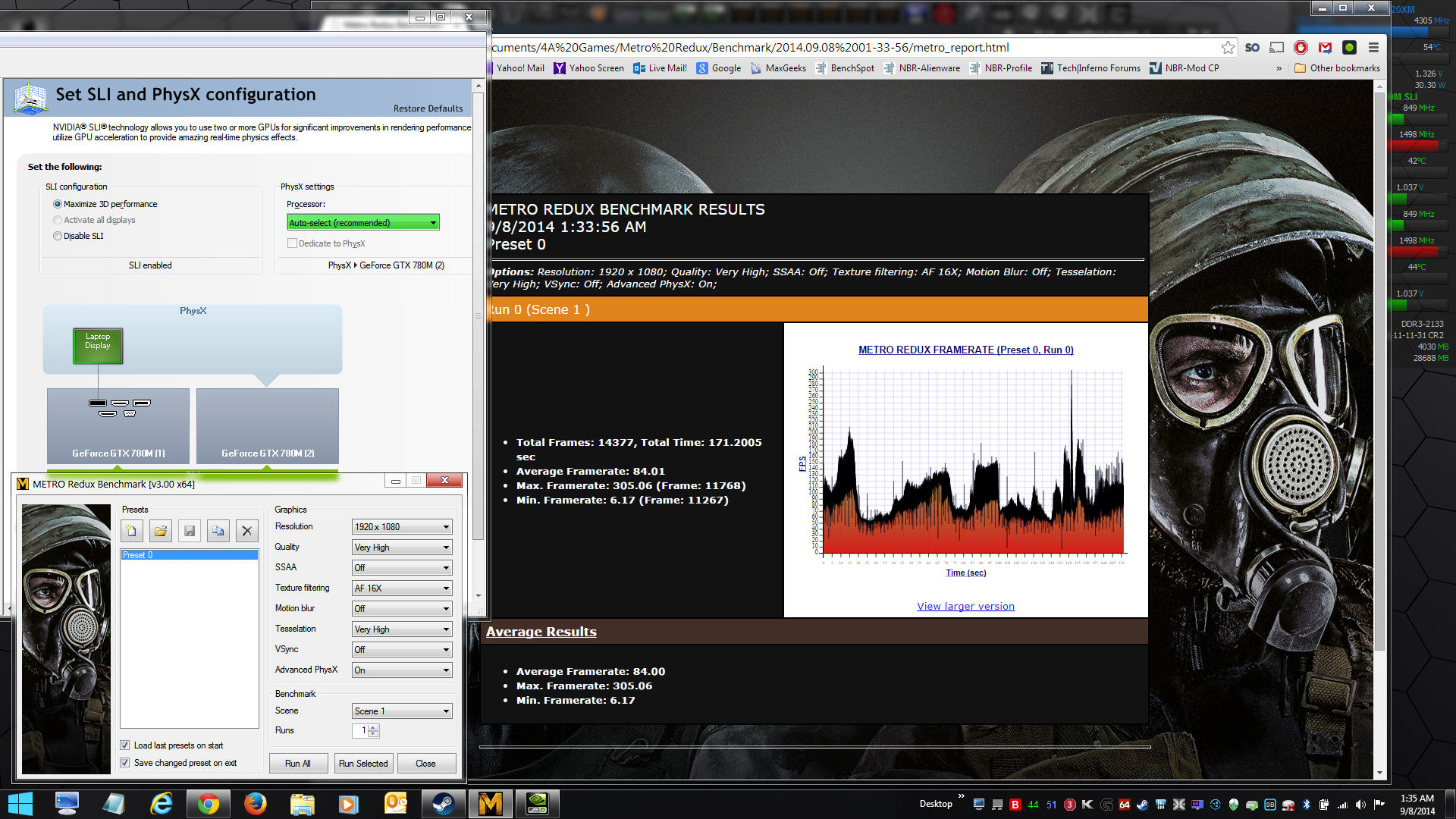This screenshot has width=1456, height=819.
Task: Open NVIDIA Control Panel taskbar icon
Action: (537, 804)
